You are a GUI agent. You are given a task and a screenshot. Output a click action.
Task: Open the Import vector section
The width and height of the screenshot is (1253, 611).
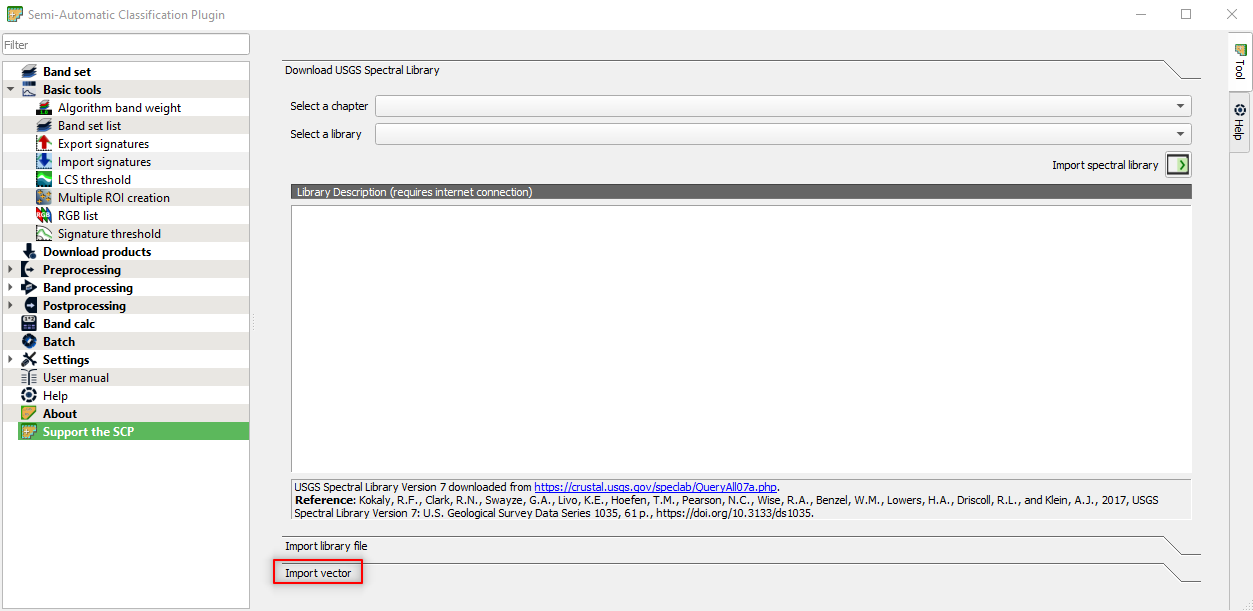[318, 573]
